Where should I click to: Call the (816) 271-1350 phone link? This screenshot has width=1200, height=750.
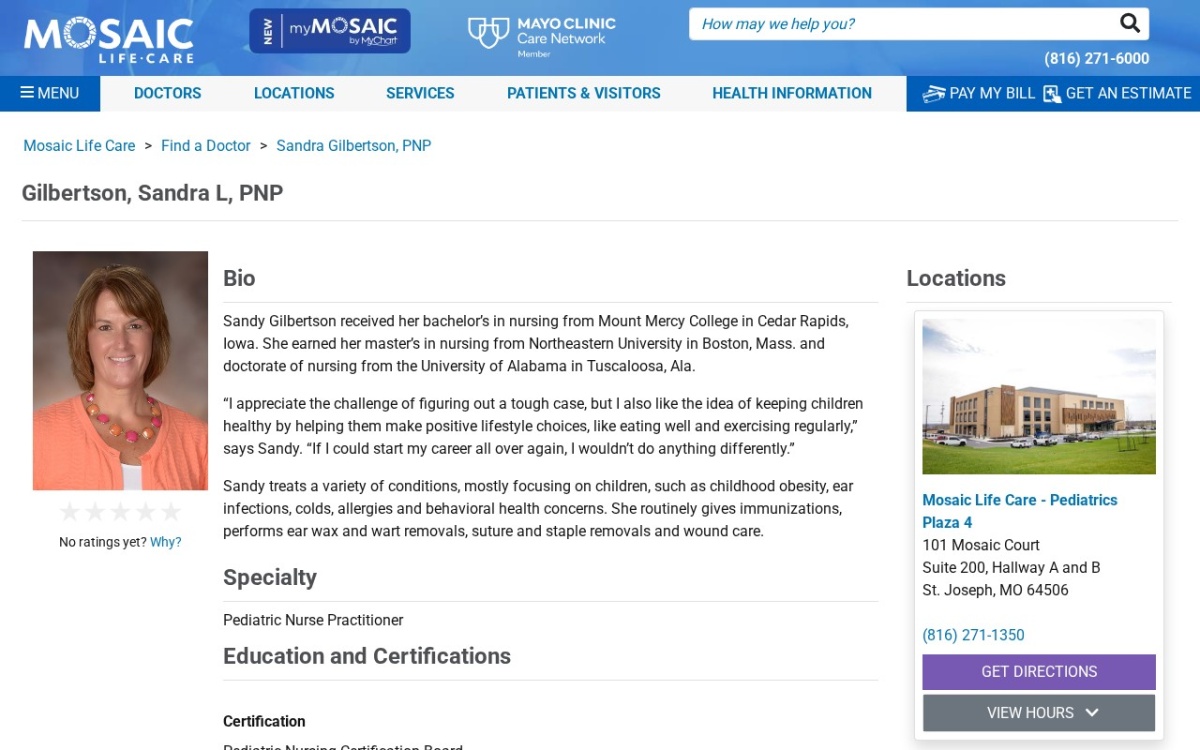click(973, 635)
